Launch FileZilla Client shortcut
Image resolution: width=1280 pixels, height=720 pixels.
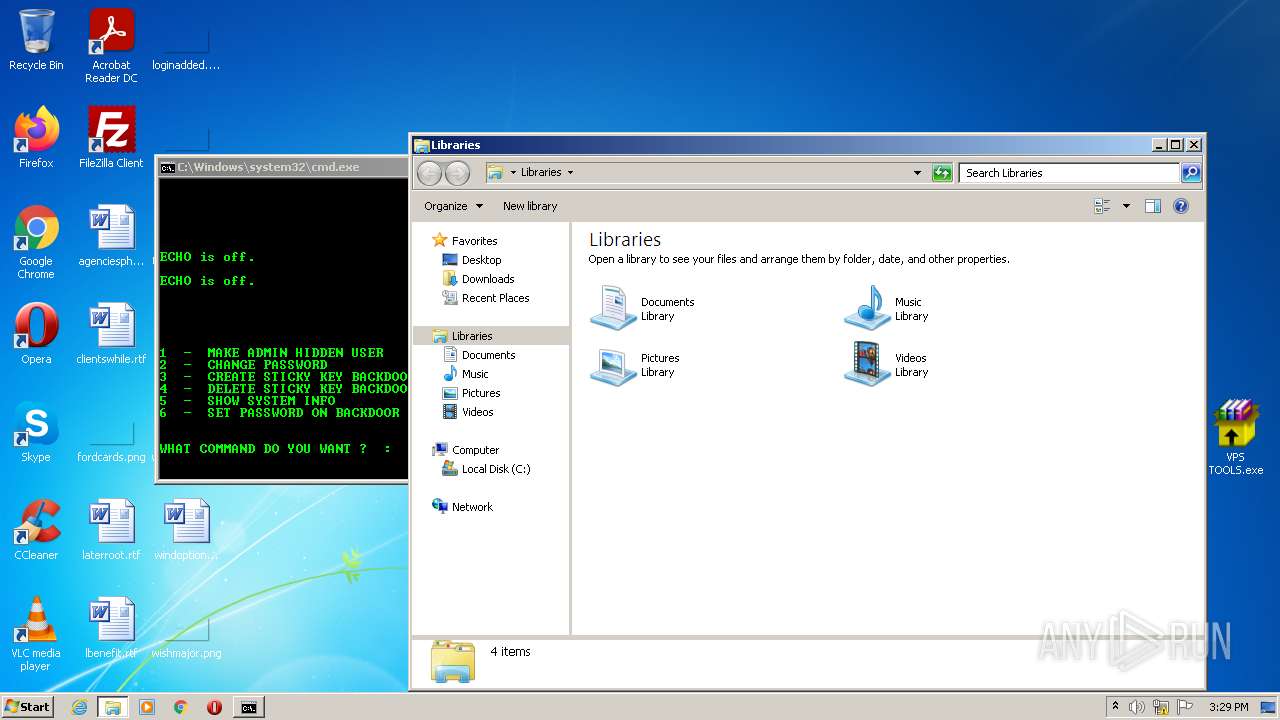[x=111, y=138]
